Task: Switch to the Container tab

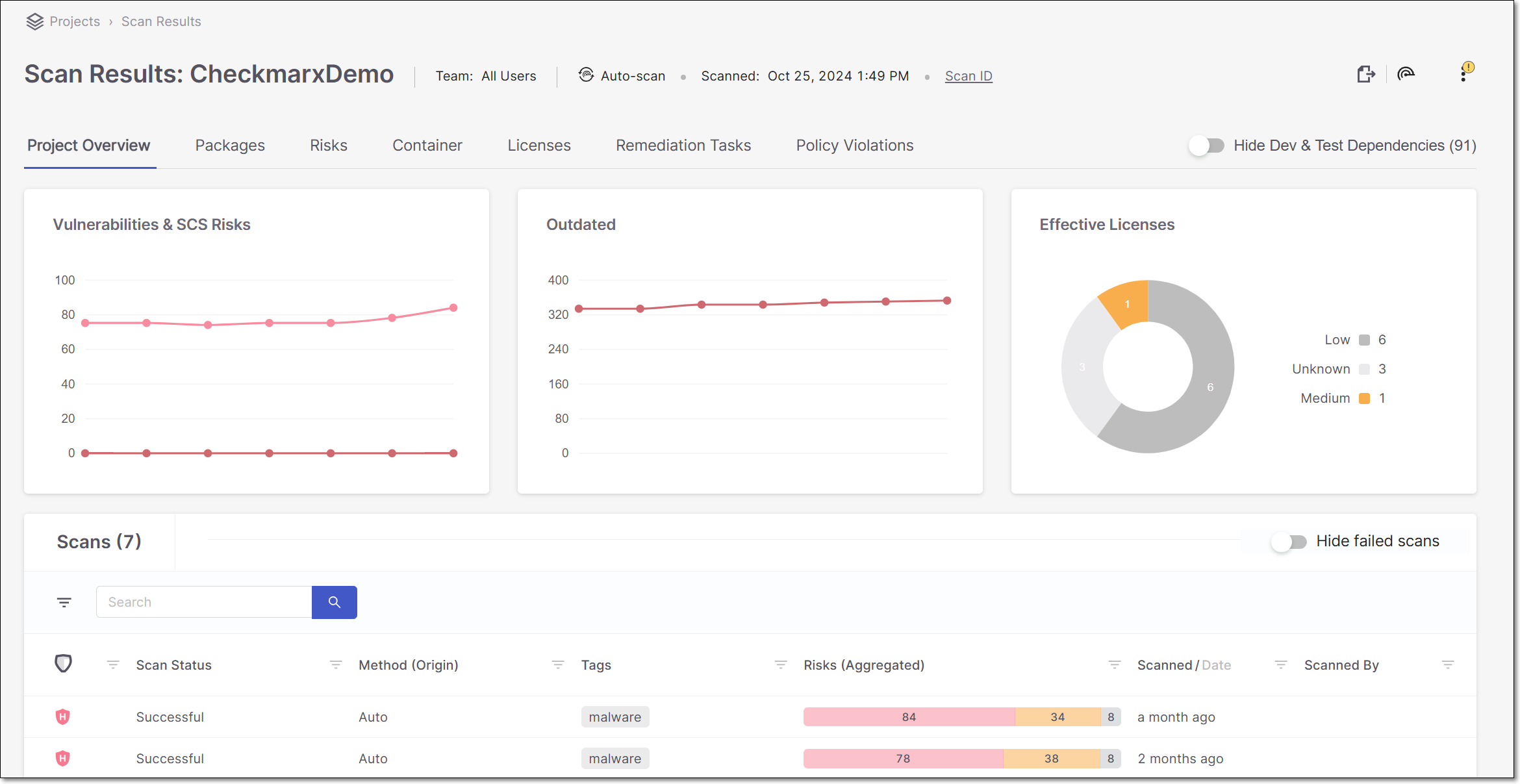Action: [x=427, y=145]
